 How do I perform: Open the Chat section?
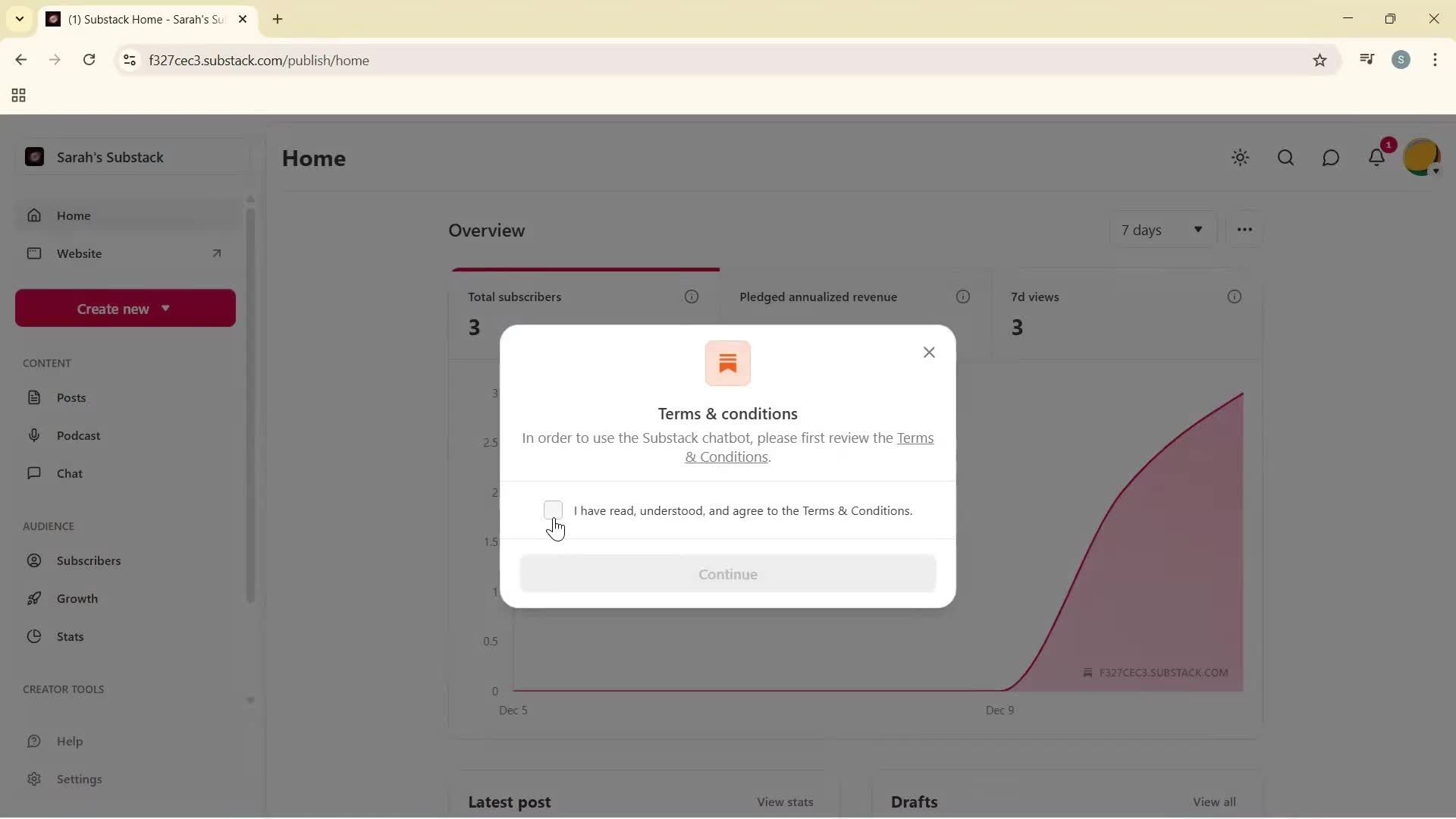(70, 473)
